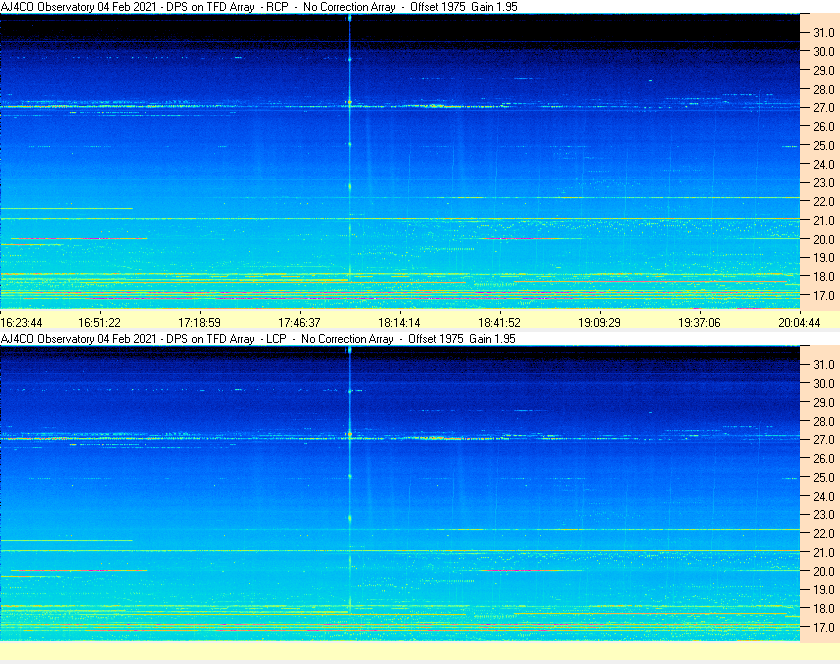Click 18.0 frequency label on RCP axis
The image size is (840, 664).
(x=824, y=277)
